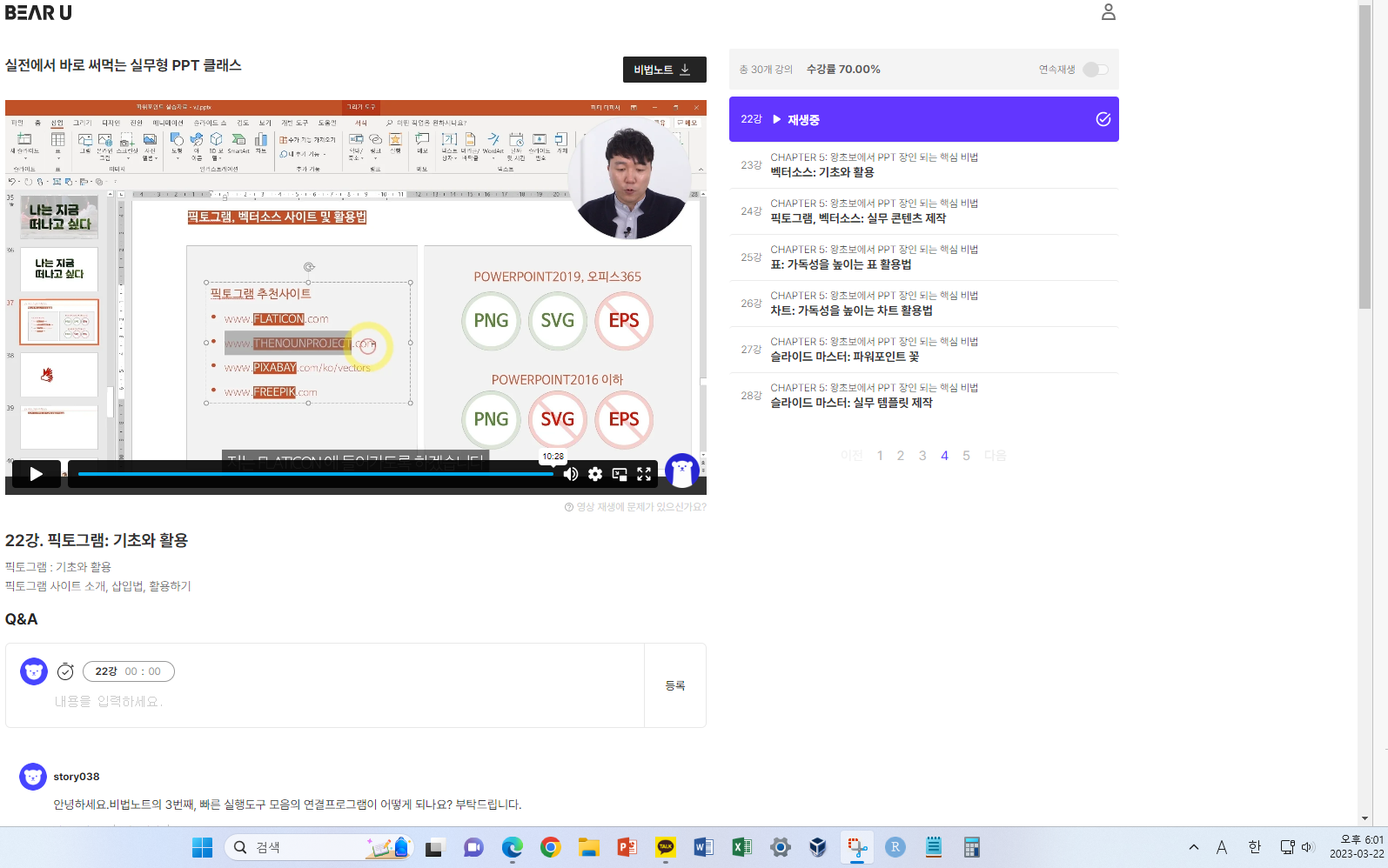
Task: Click the Q&A bear avatar beside input
Action: pos(34,671)
